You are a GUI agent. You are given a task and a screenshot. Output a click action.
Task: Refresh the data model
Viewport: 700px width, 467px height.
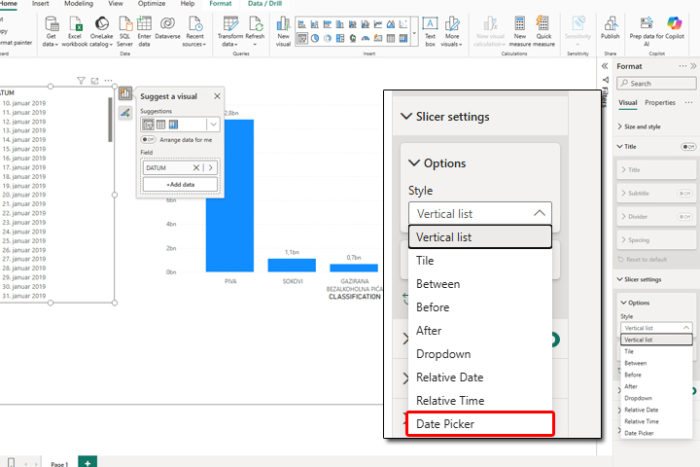click(x=255, y=31)
